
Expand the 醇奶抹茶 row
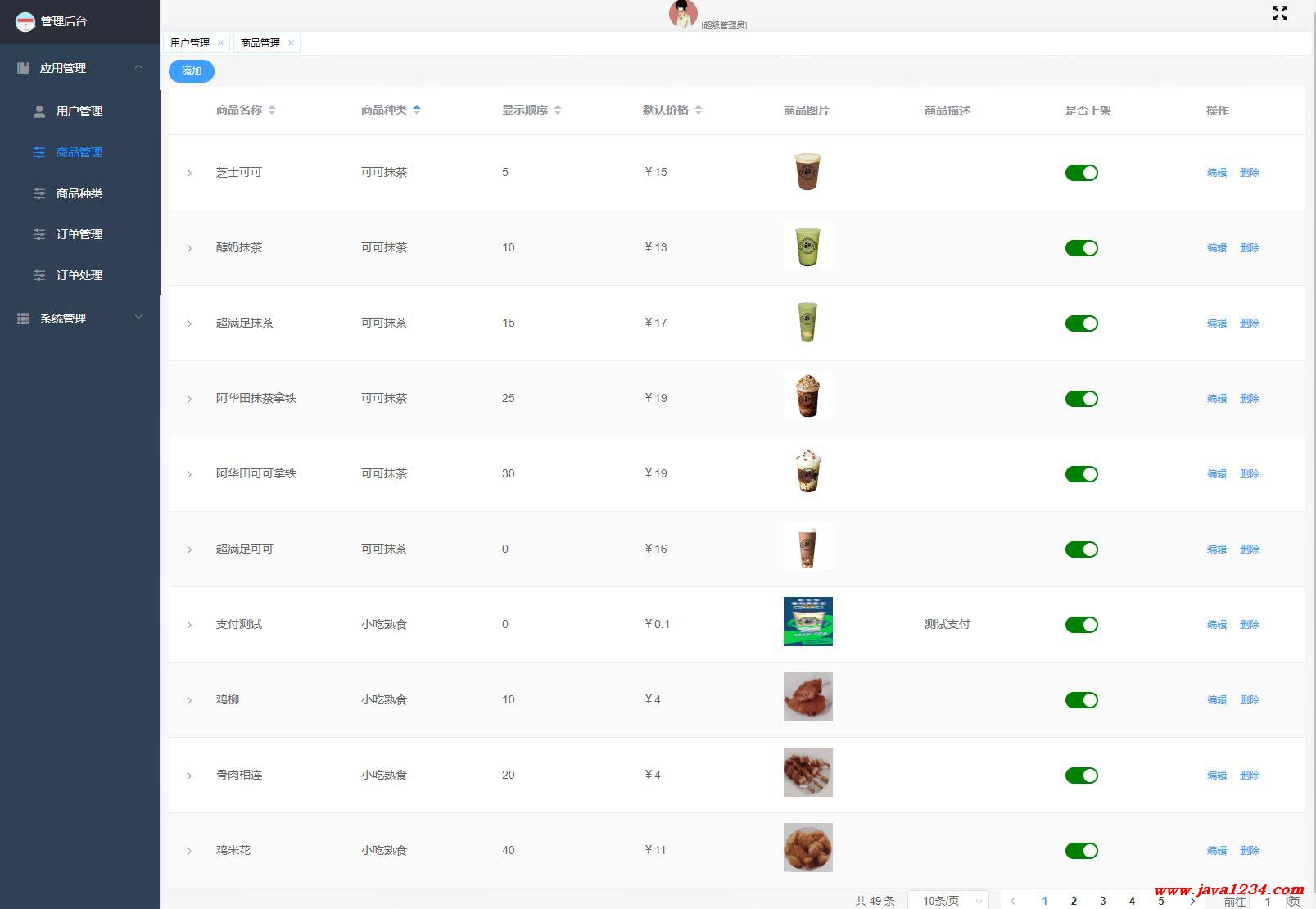189,248
